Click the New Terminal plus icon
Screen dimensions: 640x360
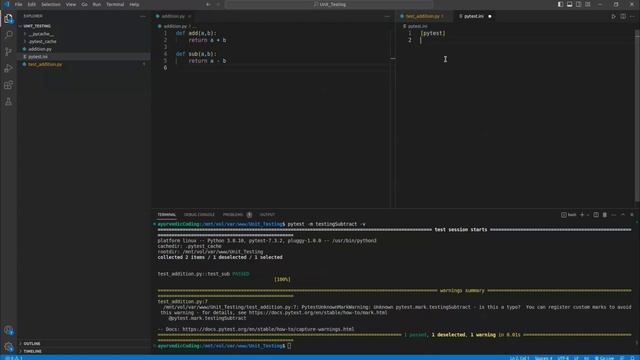582,215
